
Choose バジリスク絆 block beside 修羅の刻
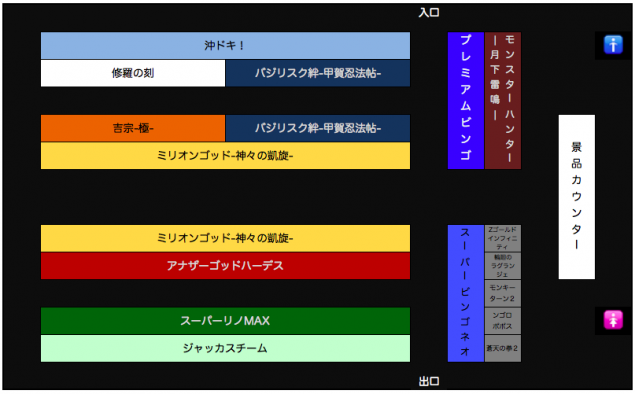coord(318,73)
